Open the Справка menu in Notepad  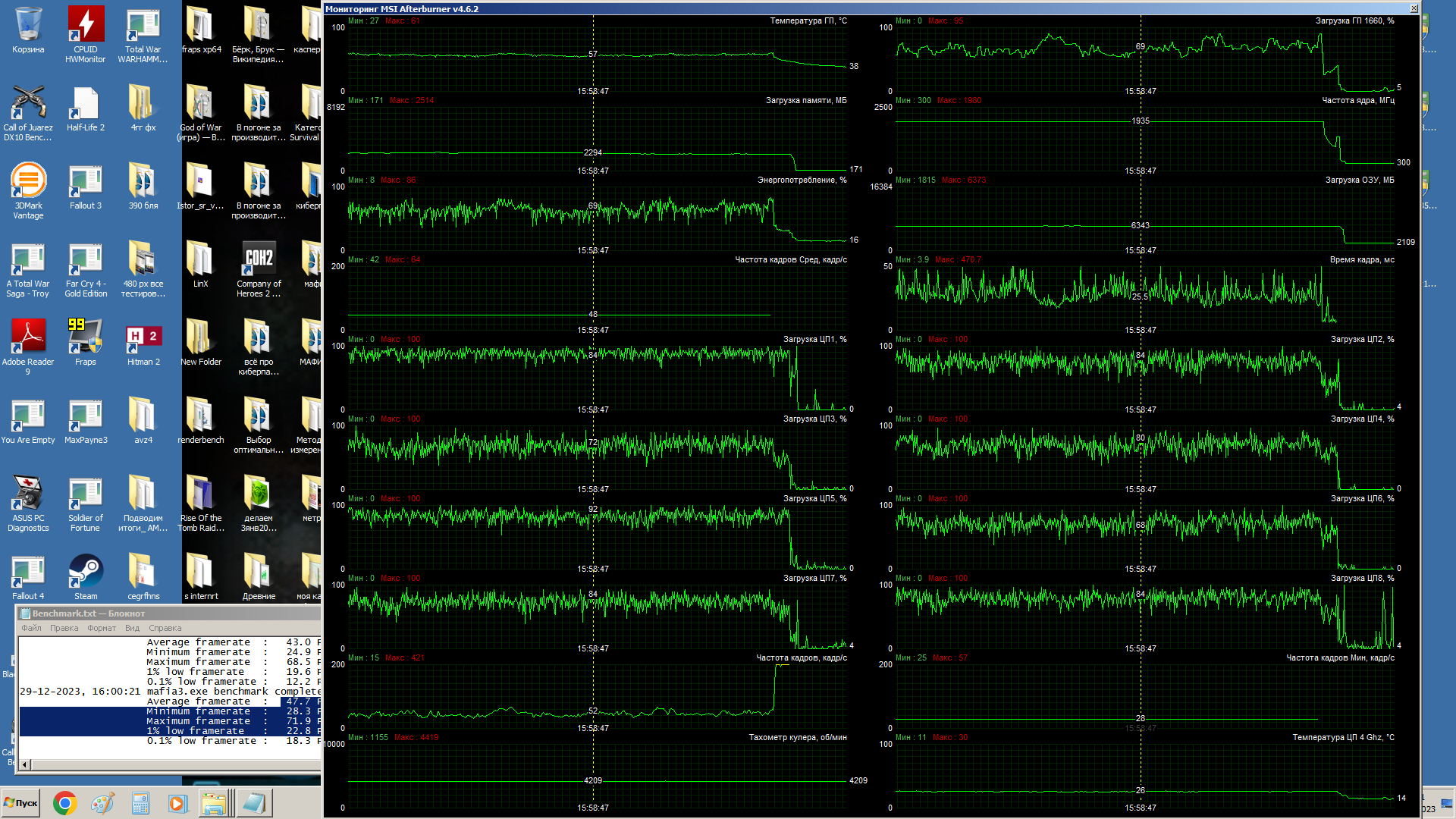pos(165,628)
